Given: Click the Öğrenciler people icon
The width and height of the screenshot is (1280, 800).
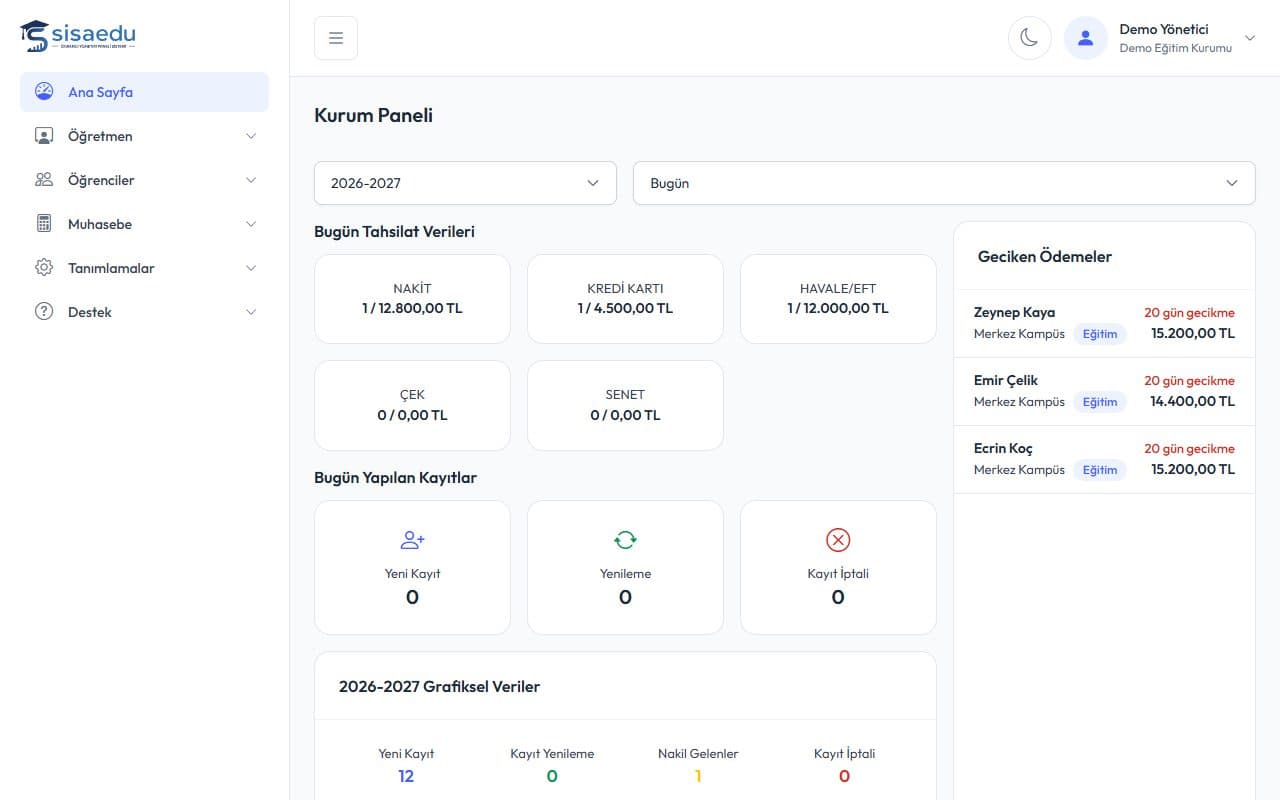Looking at the screenshot, I should click(x=44, y=180).
